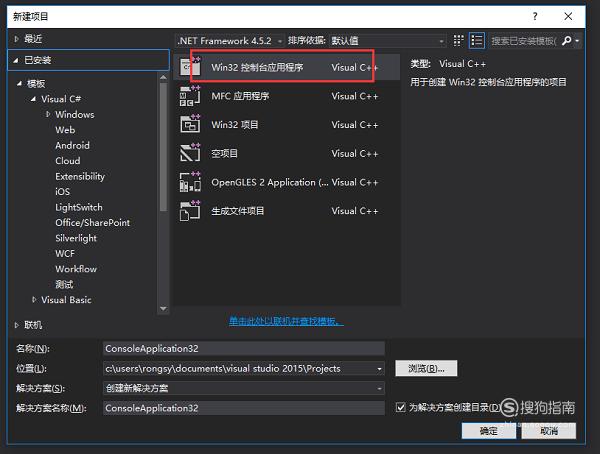The image size is (600, 454).
Task: Click the MFC 应用程序 template name
Action: 240,96
